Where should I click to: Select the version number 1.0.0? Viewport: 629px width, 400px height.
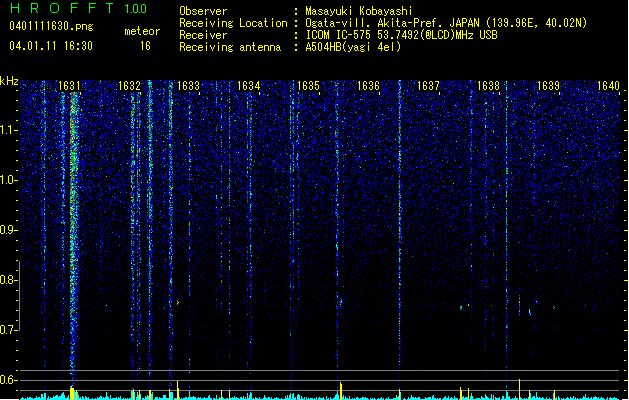pyautogui.click(x=135, y=9)
